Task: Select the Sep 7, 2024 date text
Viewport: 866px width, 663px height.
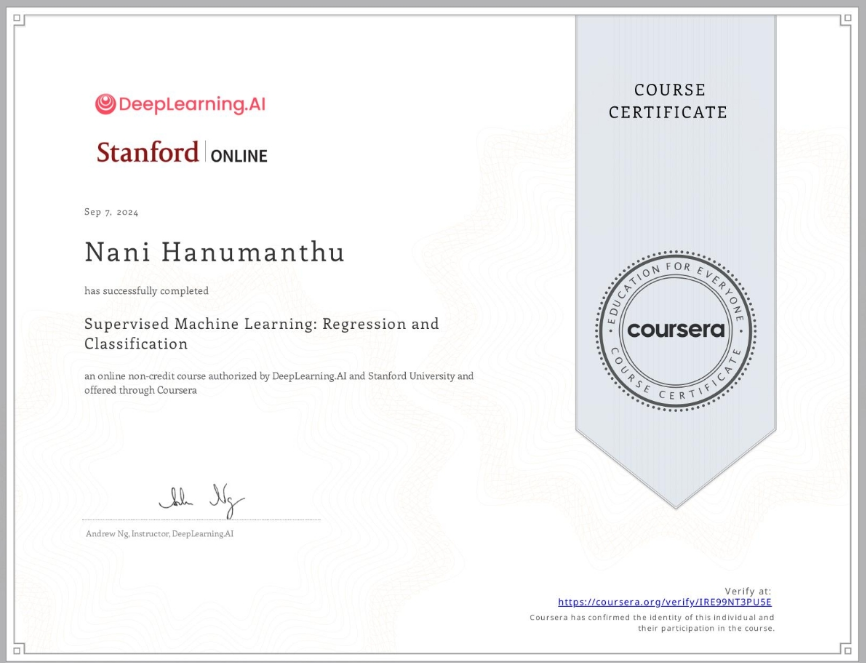Action: point(109,212)
